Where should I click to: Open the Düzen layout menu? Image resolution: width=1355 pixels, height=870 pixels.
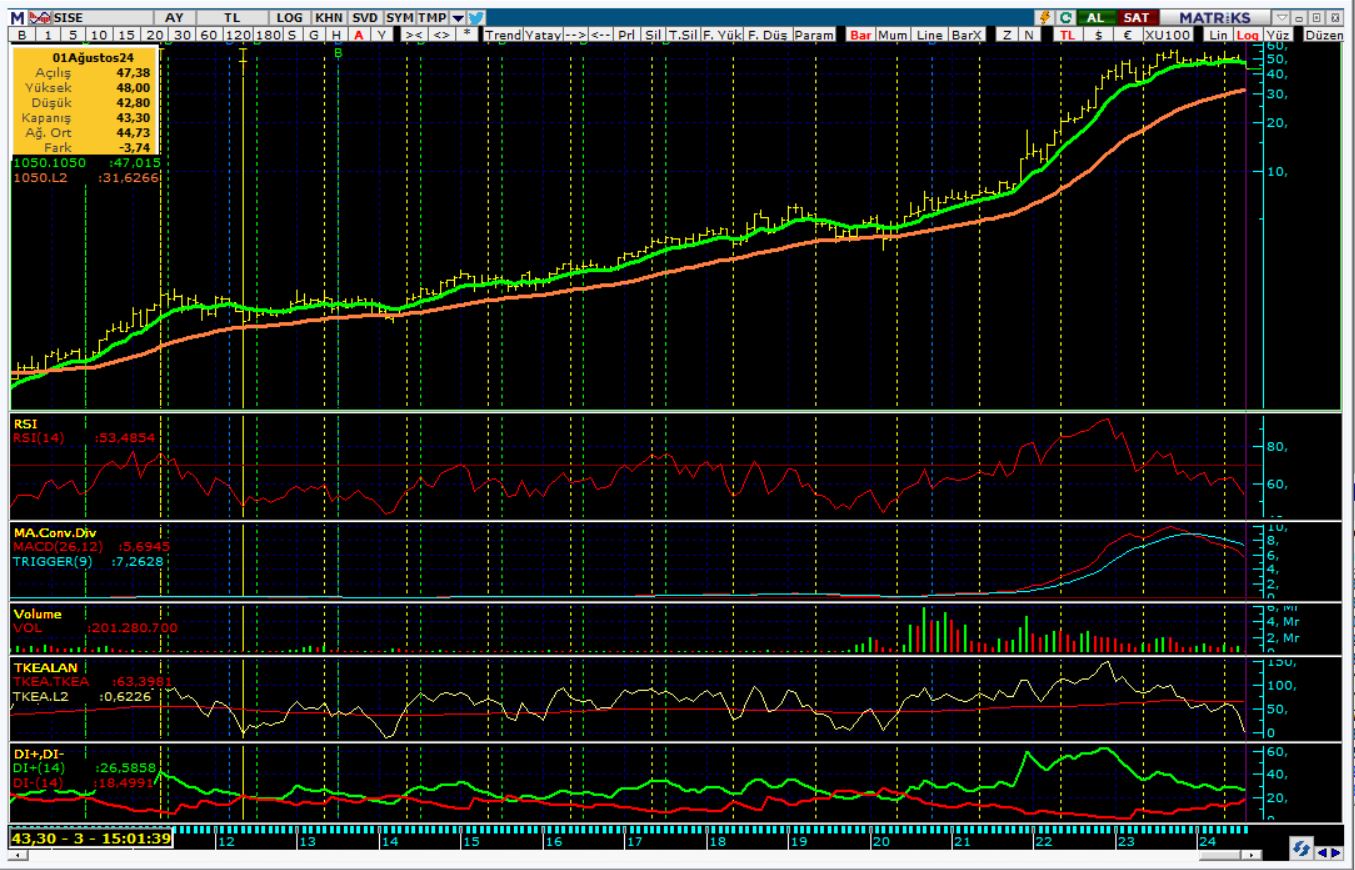pyautogui.click(x=1324, y=34)
